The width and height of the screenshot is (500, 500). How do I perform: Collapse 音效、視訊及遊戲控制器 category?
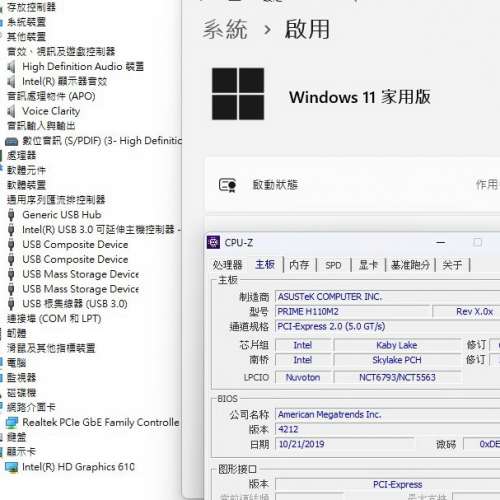click(61, 51)
